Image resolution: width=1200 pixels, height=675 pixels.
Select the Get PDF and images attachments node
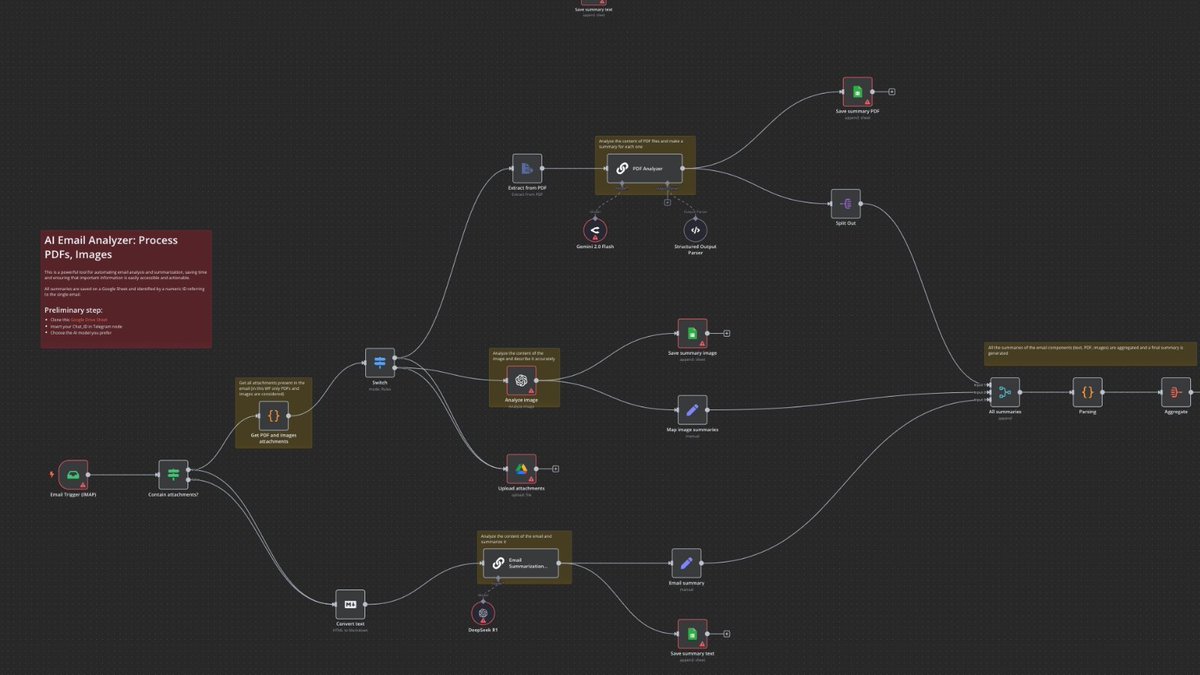(273, 415)
